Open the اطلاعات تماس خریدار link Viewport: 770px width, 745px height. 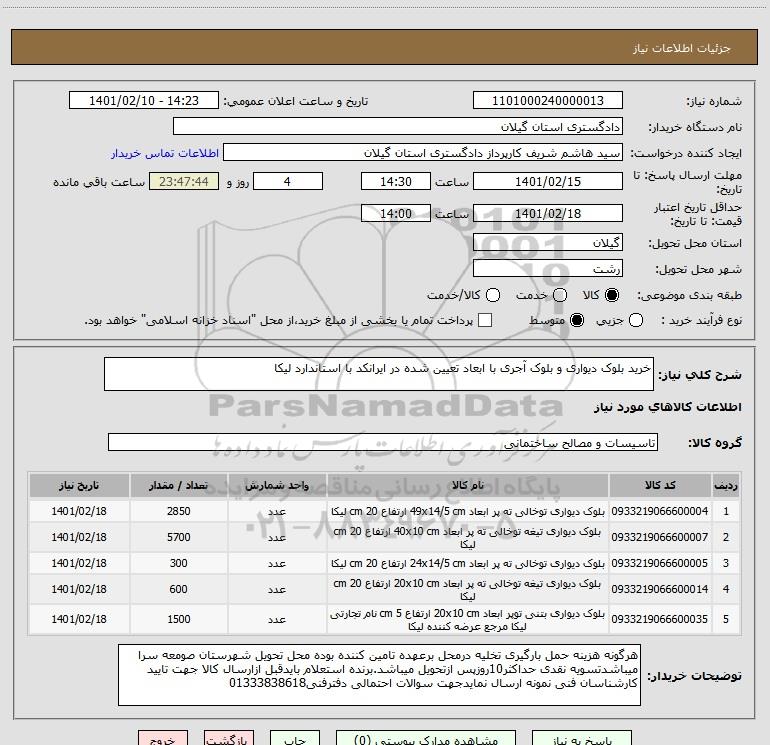[x=165, y=153]
